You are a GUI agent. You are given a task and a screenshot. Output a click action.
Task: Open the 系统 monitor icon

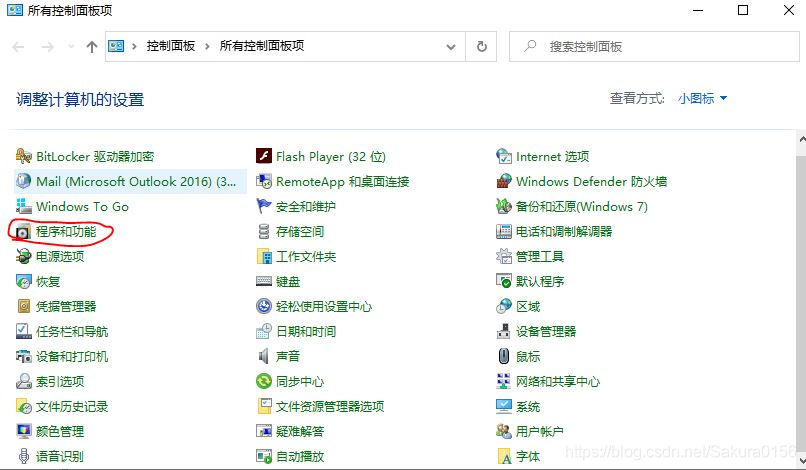click(x=504, y=406)
